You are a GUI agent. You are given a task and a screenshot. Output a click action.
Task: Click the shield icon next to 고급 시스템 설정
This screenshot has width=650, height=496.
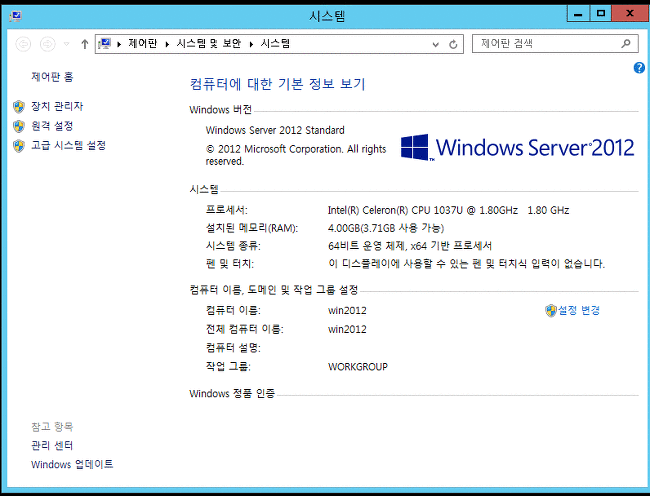[19, 145]
